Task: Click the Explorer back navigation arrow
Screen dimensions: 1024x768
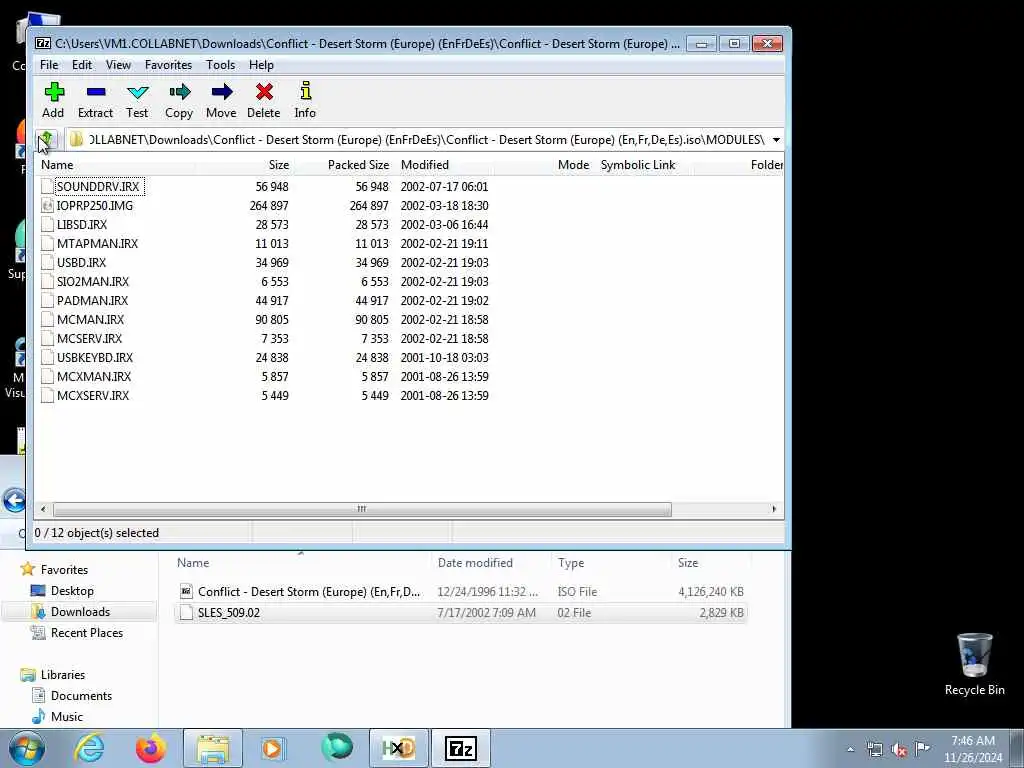Action: pyautogui.click(x=14, y=501)
